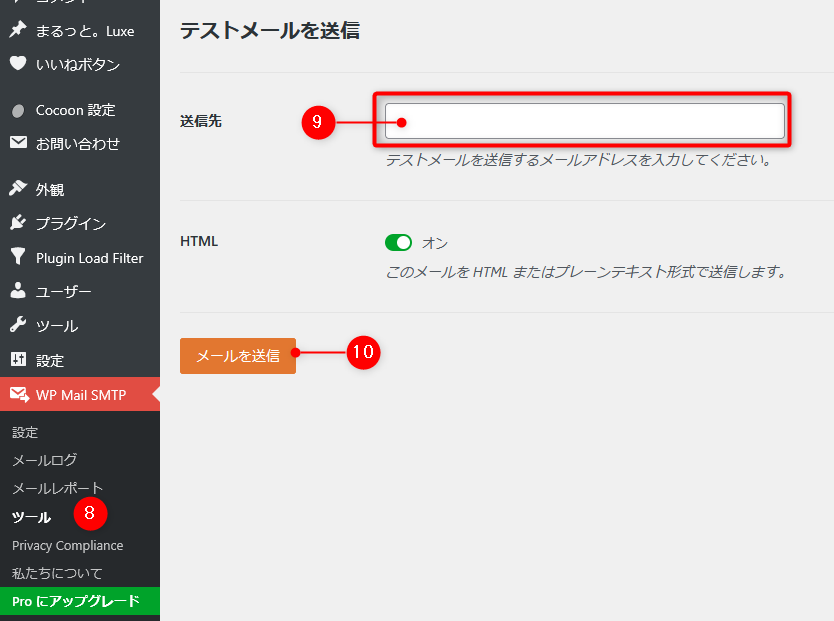Open 設定 submenu under WP Mail SMTP
Viewport: 834px width, 621px height.
25,432
